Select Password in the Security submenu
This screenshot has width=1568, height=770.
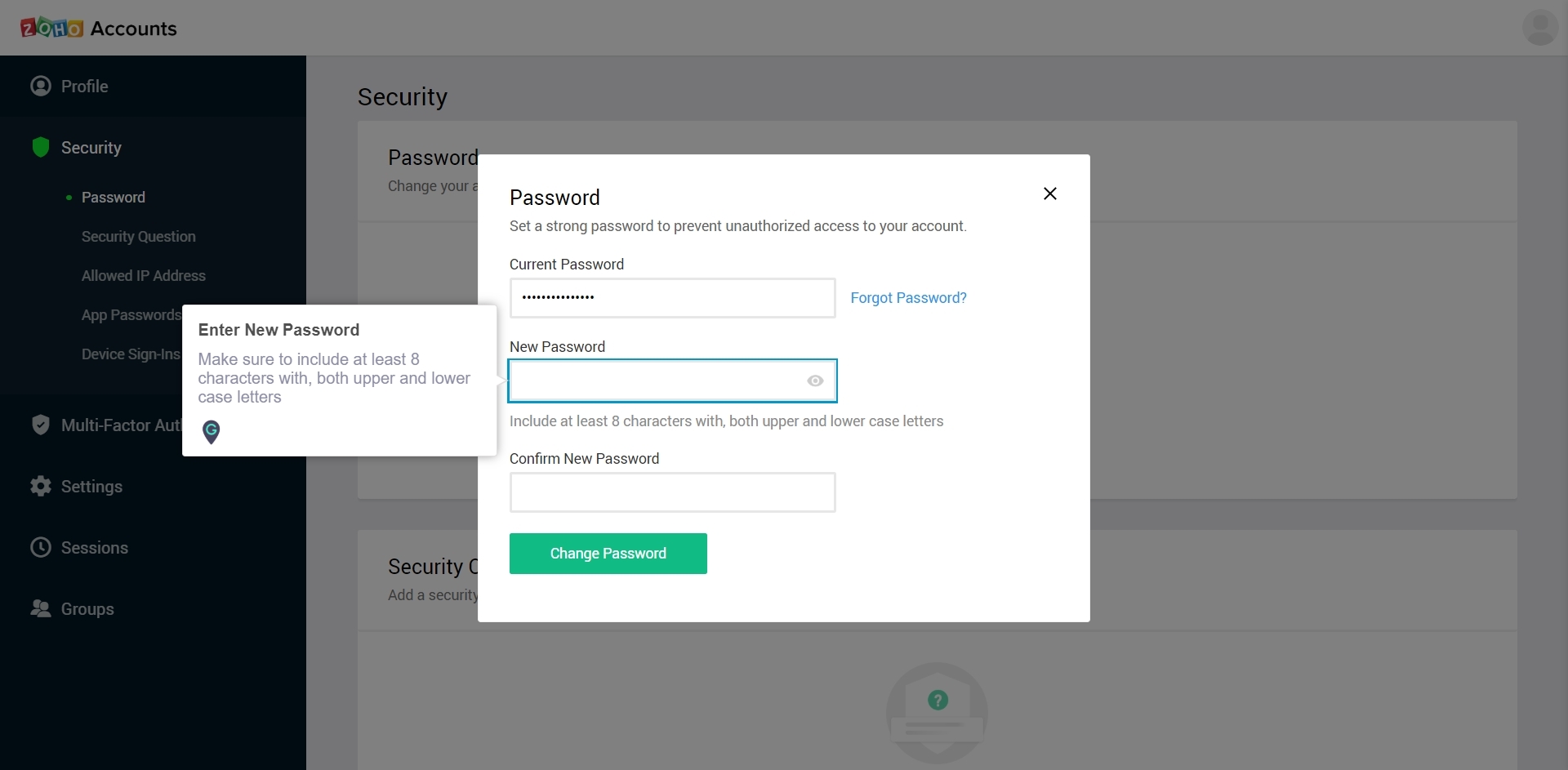(114, 198)
